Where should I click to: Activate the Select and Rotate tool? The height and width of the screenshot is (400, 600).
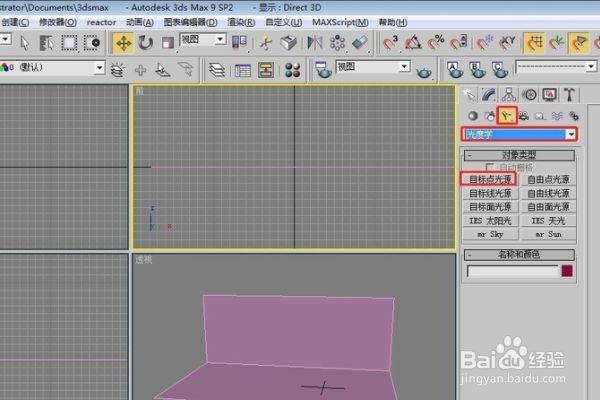point(145,43)
